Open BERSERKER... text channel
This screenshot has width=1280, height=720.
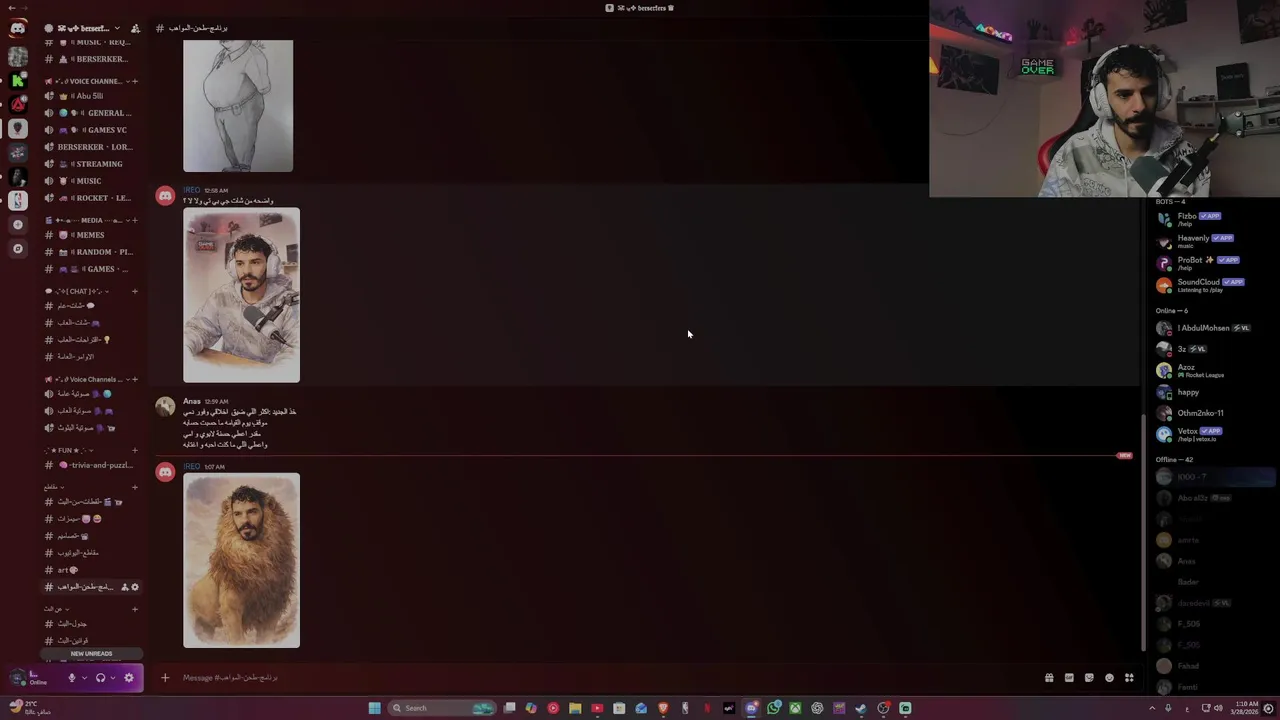pos(92,59)
